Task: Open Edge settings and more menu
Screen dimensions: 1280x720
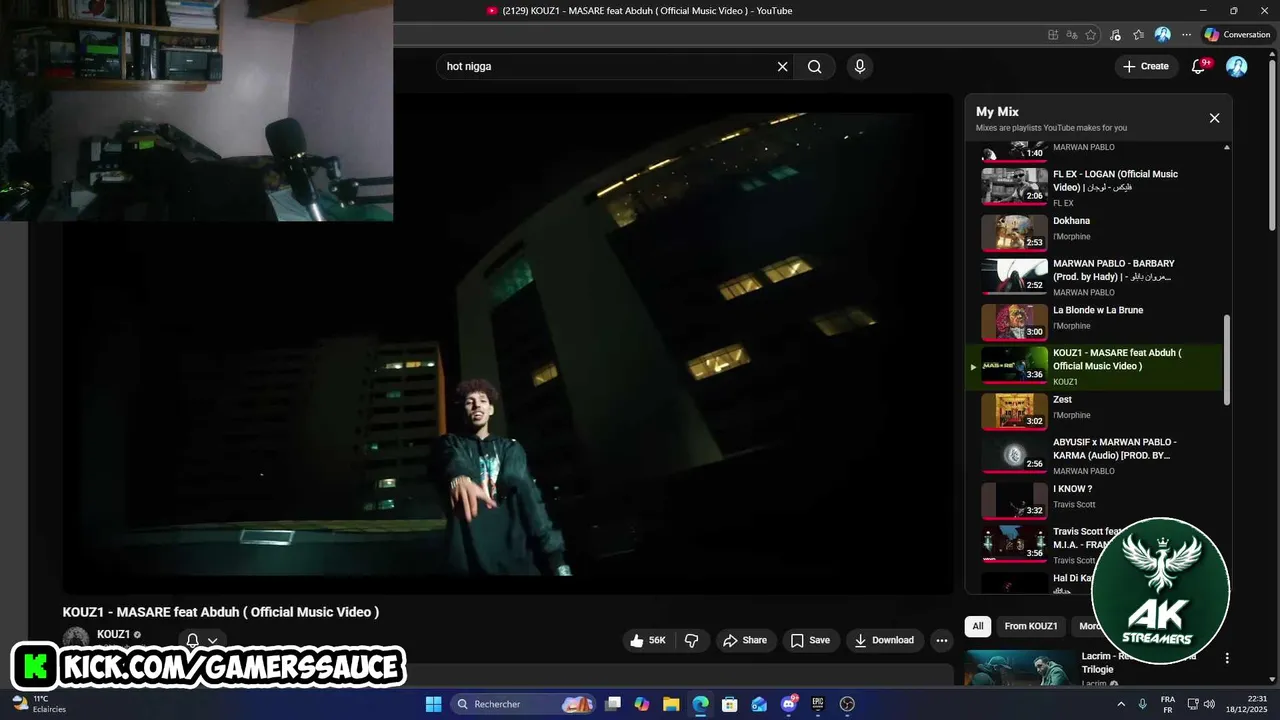Action: pyautogui.click(x=1187, y=35)
